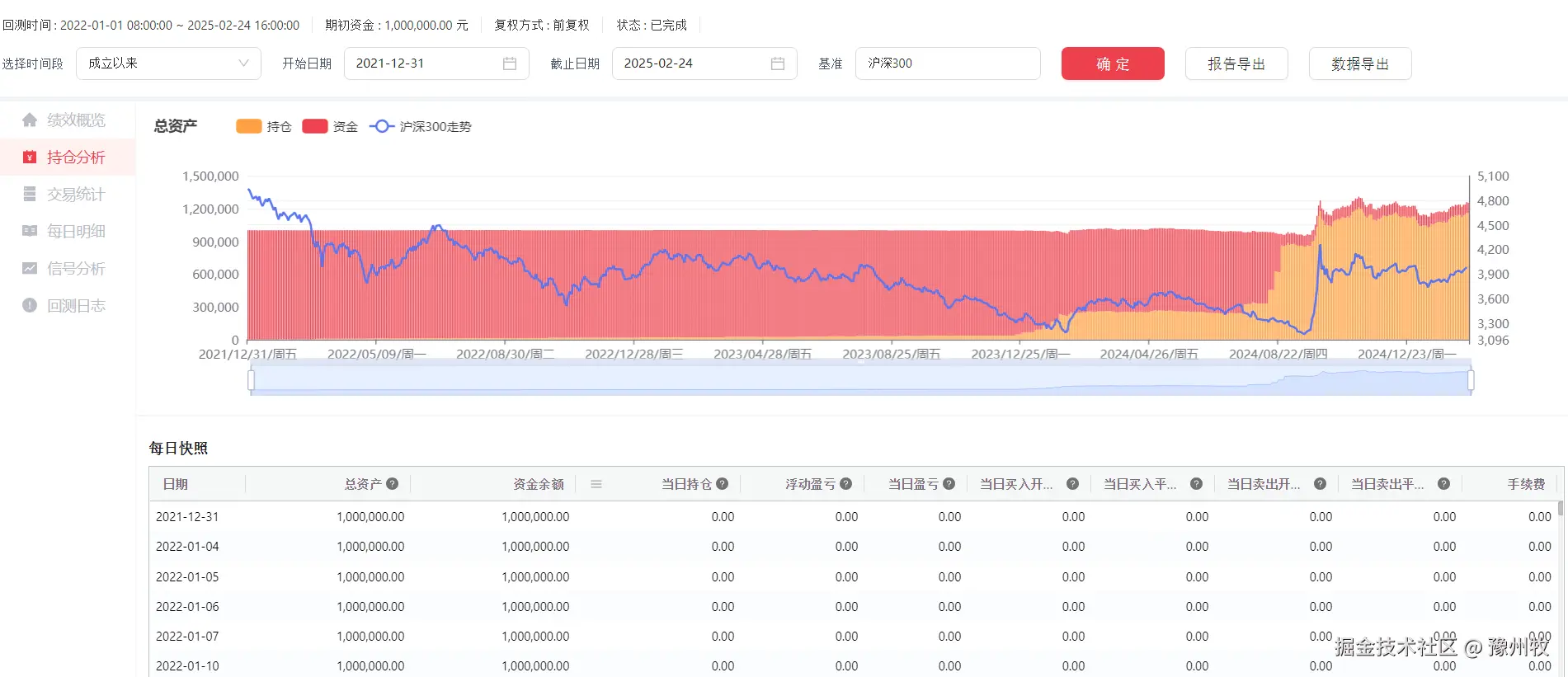Show help for 当日持仓 column

coord(723,484)
